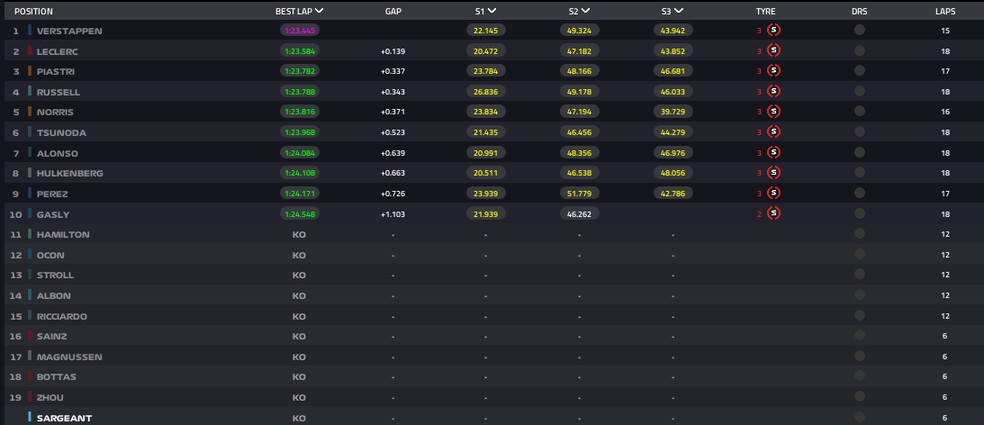
Task: Open the S3 sector column dropdown
Action: tap(679, 11)
